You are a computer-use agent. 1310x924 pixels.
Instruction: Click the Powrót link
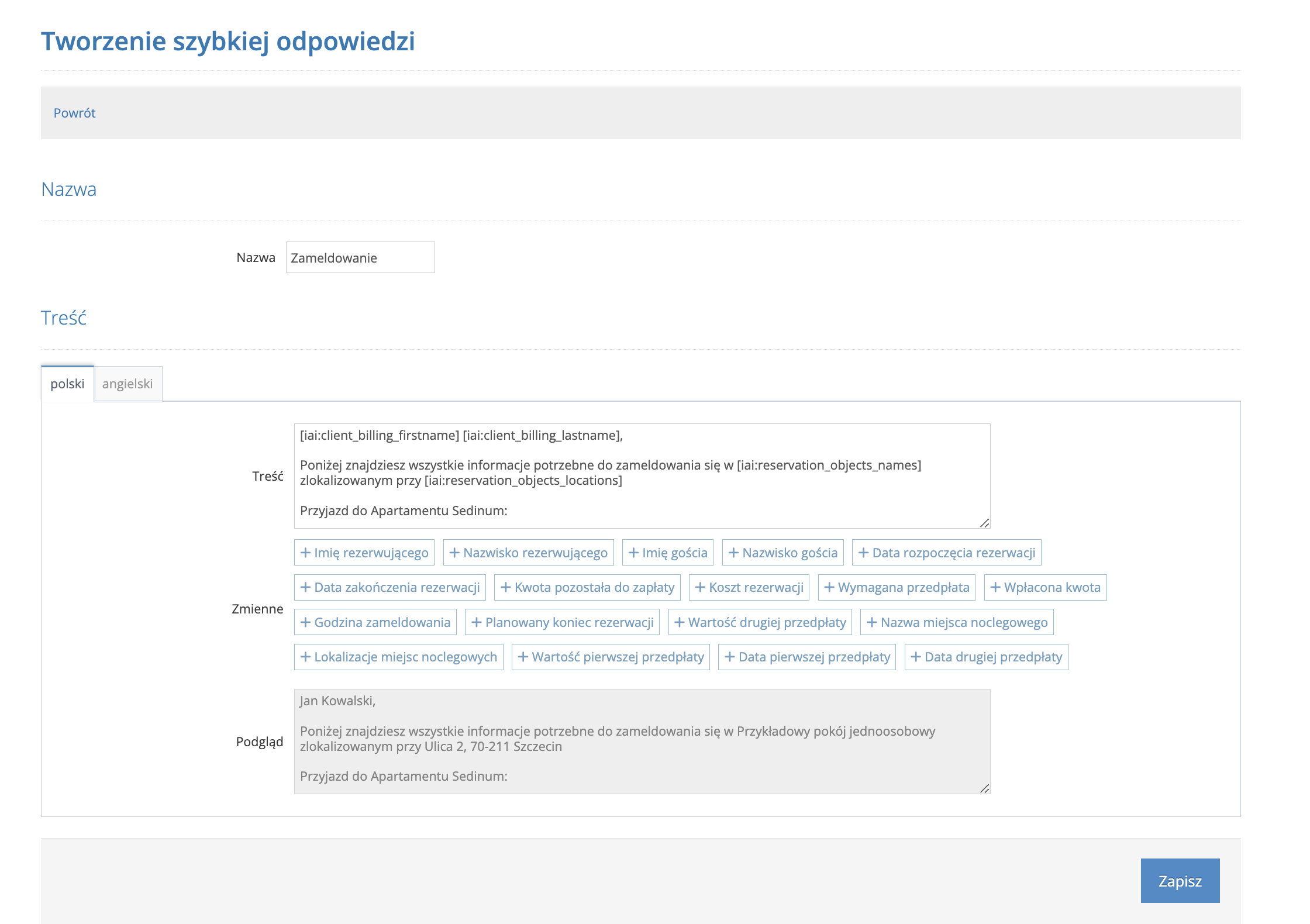(x=74, y=113)
